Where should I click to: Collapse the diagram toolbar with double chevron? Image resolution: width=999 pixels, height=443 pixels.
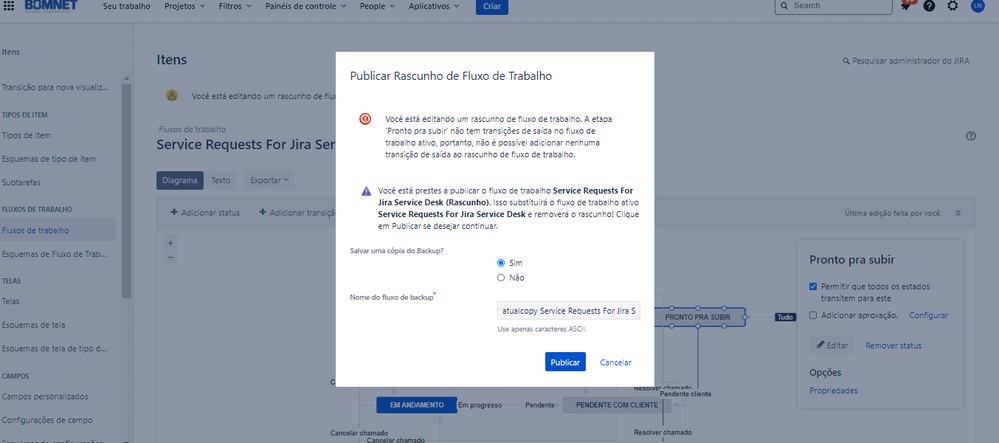coord(958,213)
